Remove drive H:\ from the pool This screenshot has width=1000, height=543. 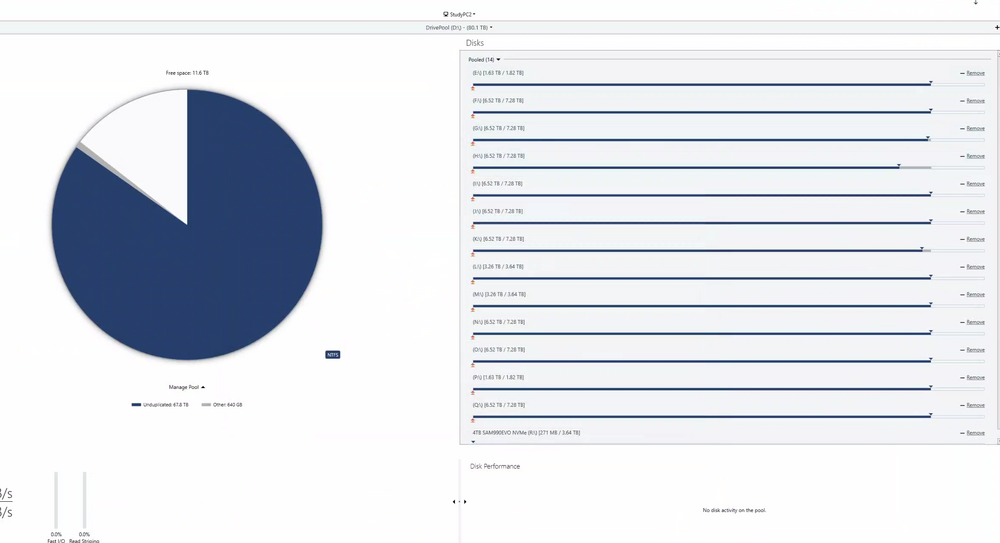coord(973,156)
